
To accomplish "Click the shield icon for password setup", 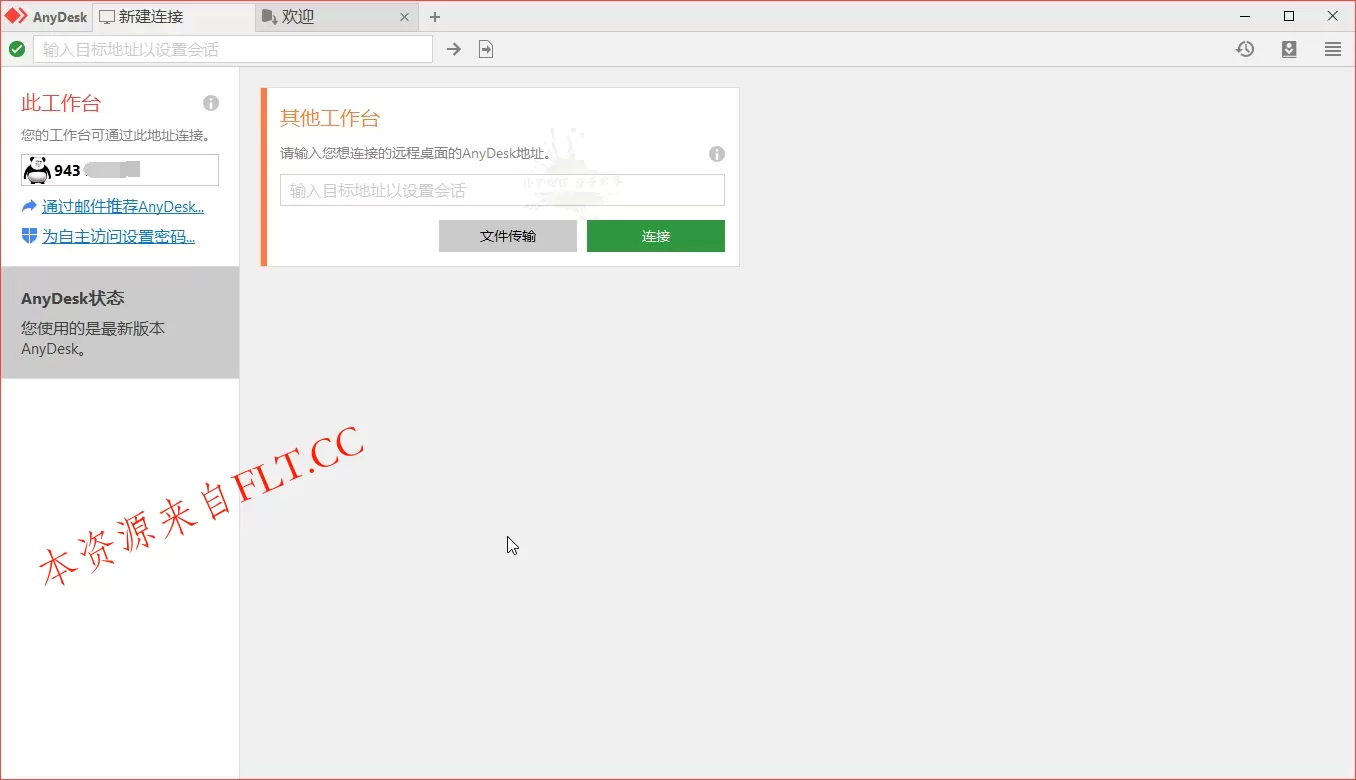I will 29,236.
